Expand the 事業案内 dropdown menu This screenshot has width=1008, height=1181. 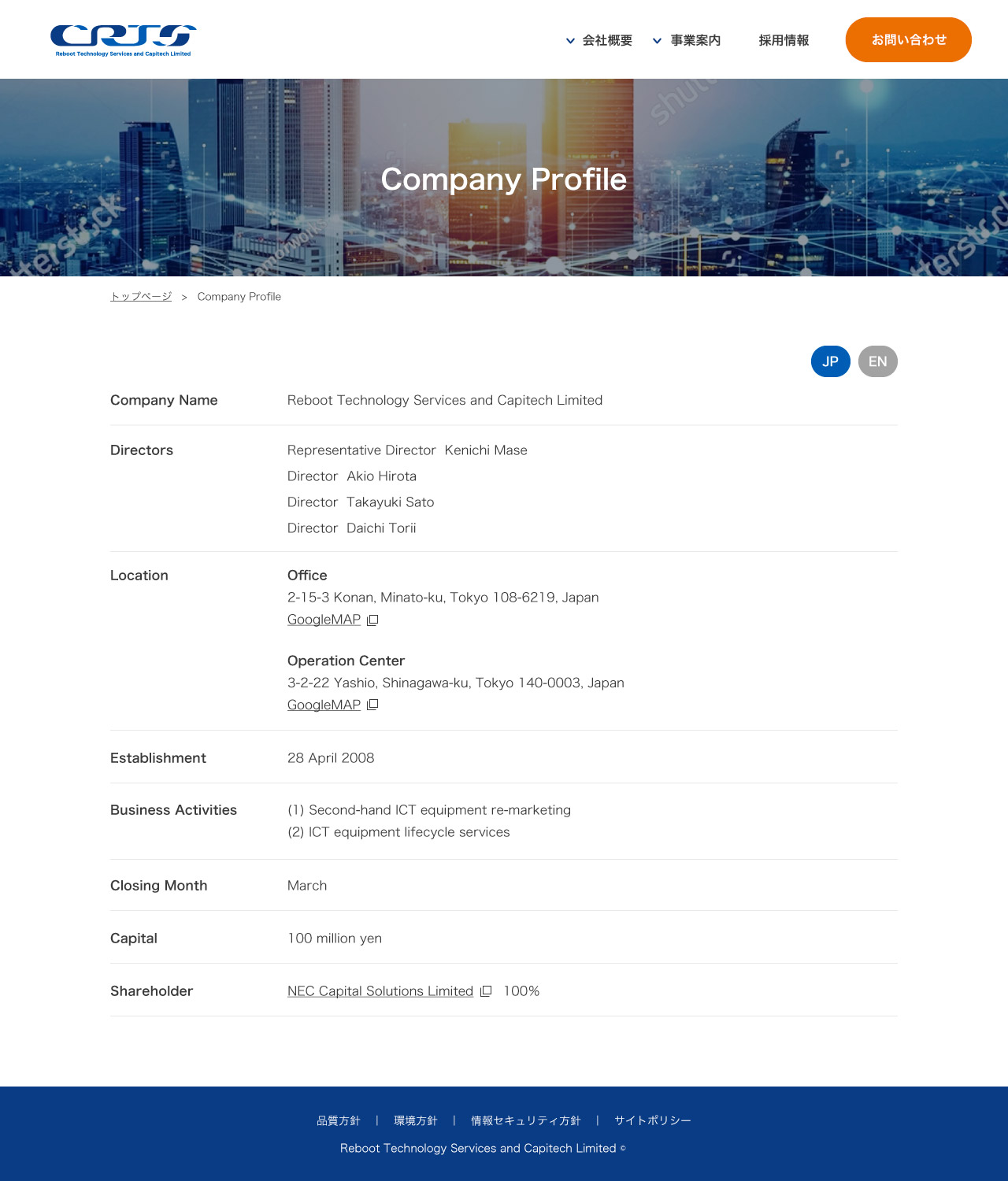[687, 40]
